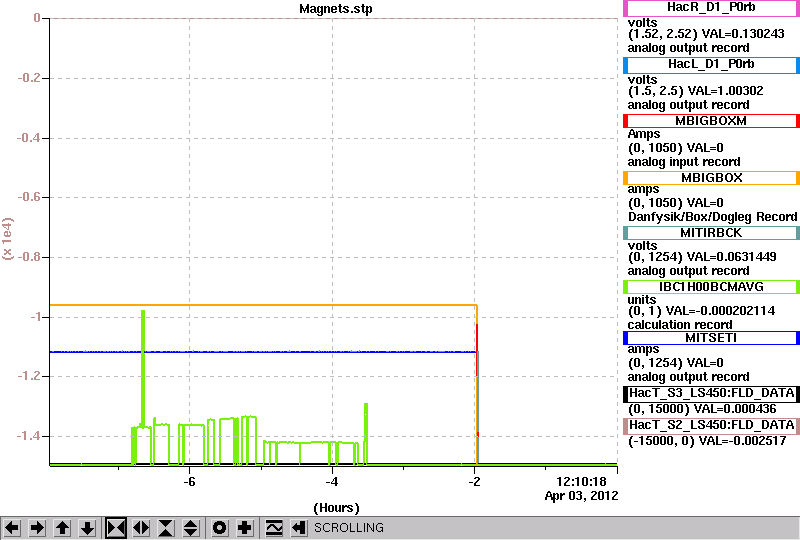Click the VAL=0.0631449 range text
This screenshot has height=540, width=800.
732,257
